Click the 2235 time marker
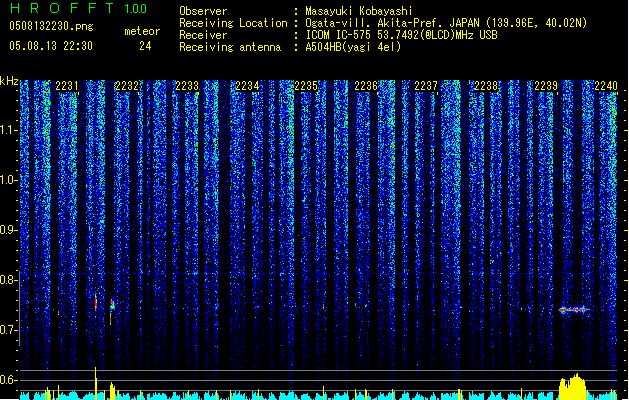Image resolution: width=629 pixels, height=400 pixels. tap(306, 86)
